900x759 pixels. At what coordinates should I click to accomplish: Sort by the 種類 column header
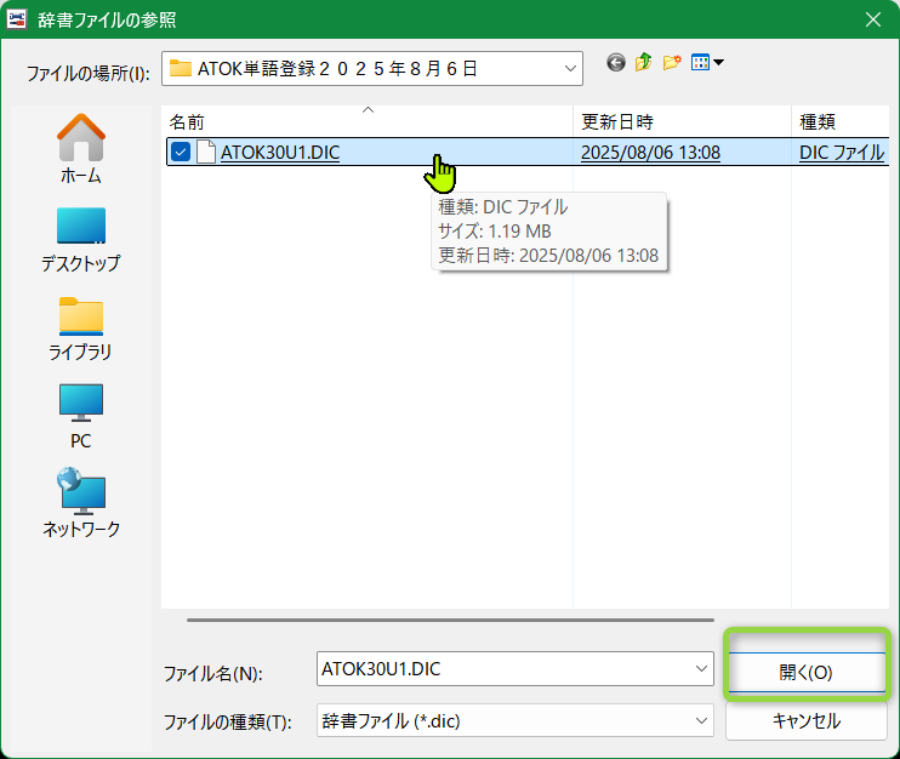click(x=840, y=122)
